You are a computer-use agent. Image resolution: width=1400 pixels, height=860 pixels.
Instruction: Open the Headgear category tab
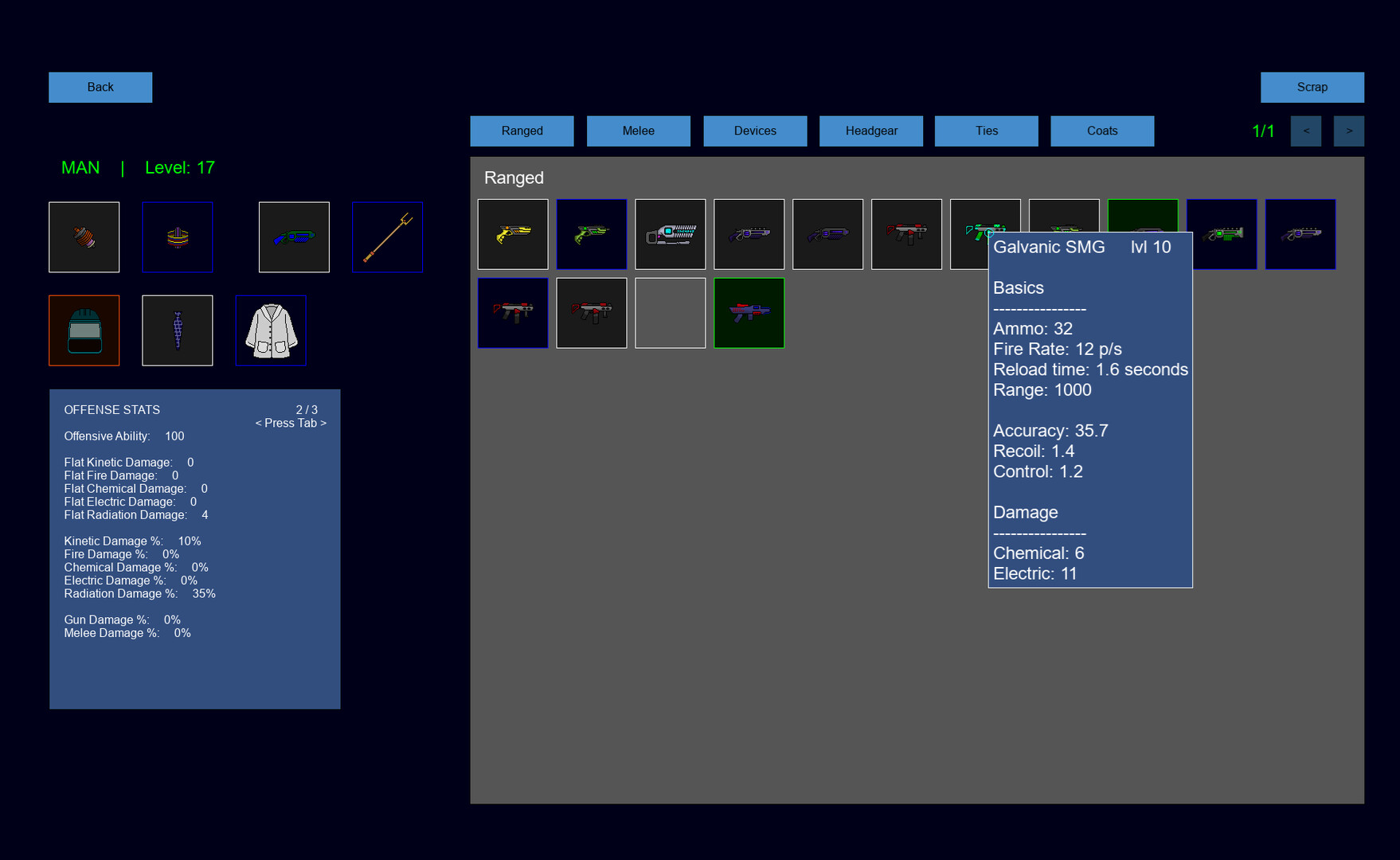tap(871, 131)
